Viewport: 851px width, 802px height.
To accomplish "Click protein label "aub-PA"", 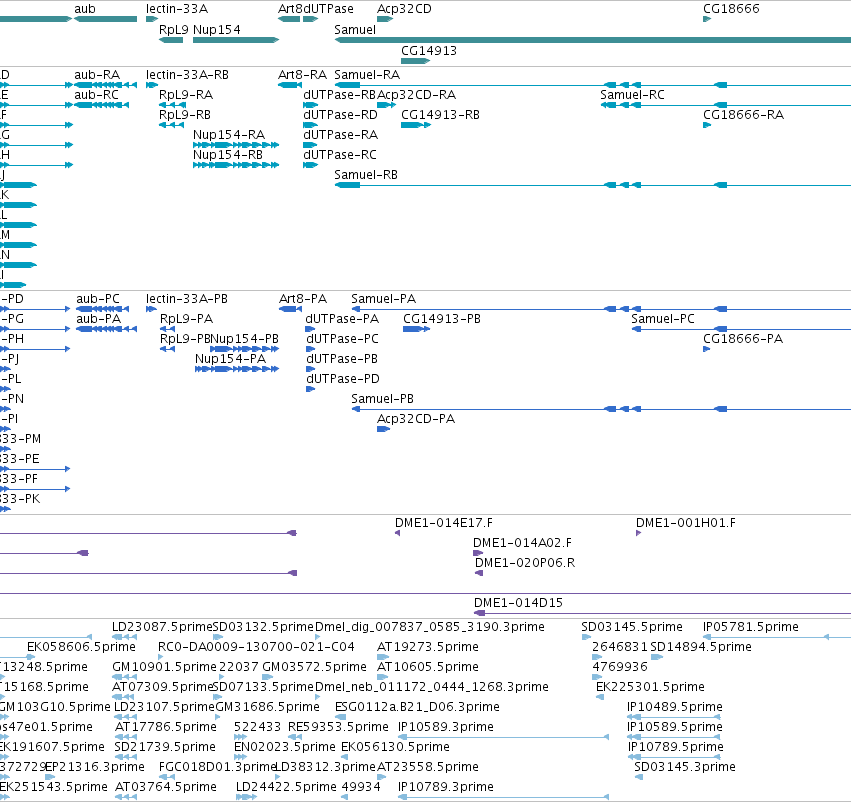I will (x=98, y=319).
